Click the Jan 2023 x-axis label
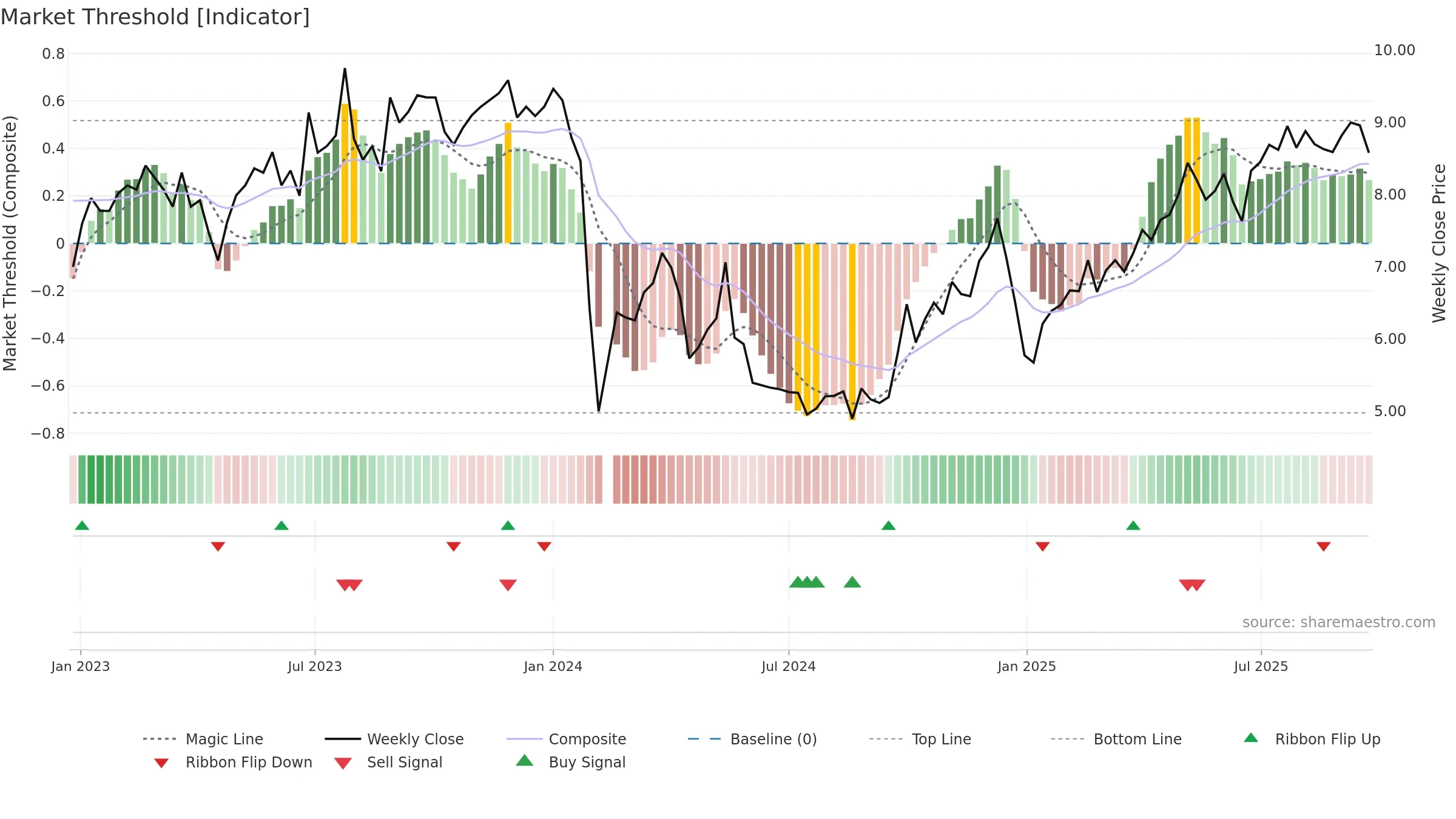This screenshot has width=1456, height=819. pos(81,667)
